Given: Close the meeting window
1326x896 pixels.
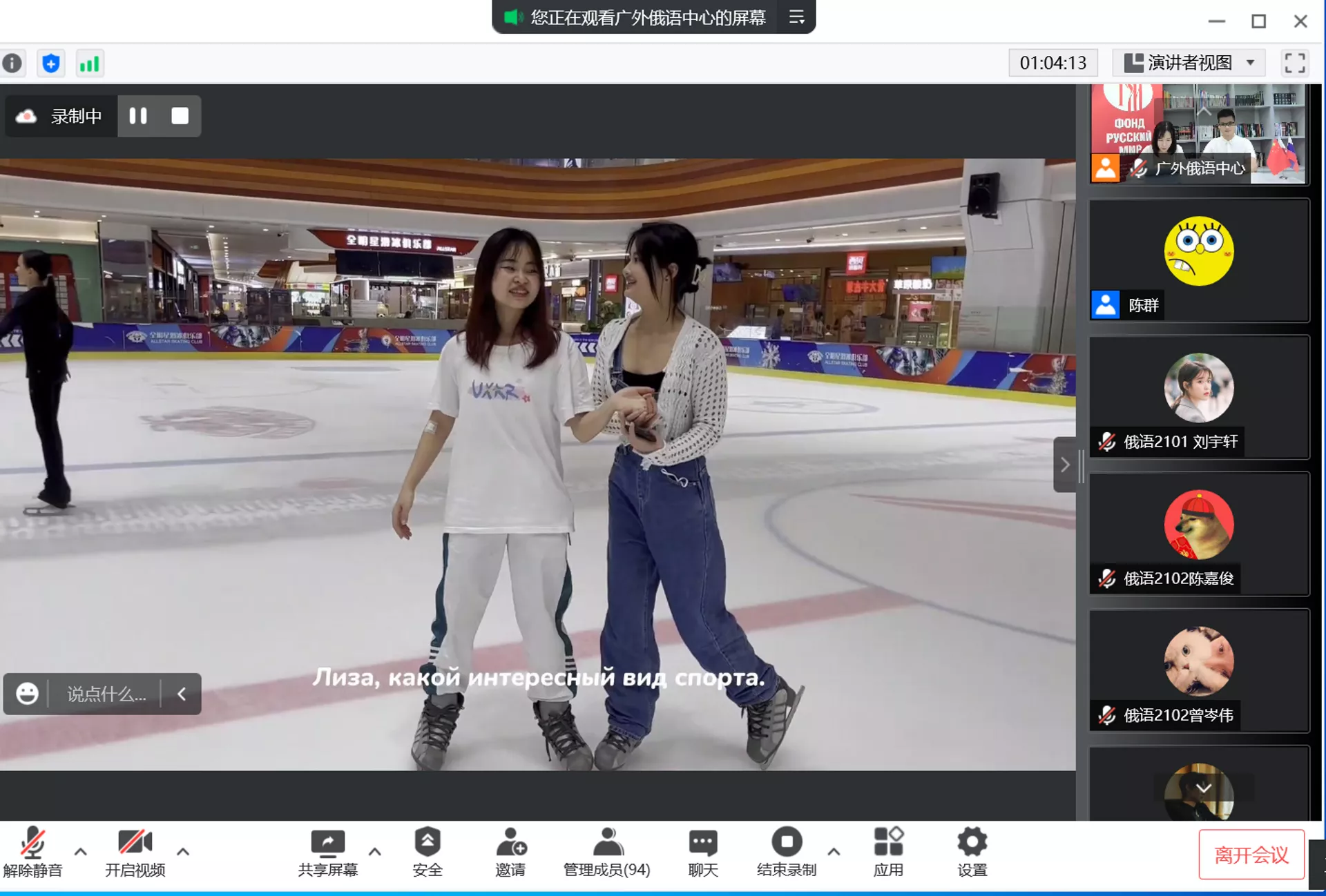Looking at the screenshot, I should tap(1300, 21).
